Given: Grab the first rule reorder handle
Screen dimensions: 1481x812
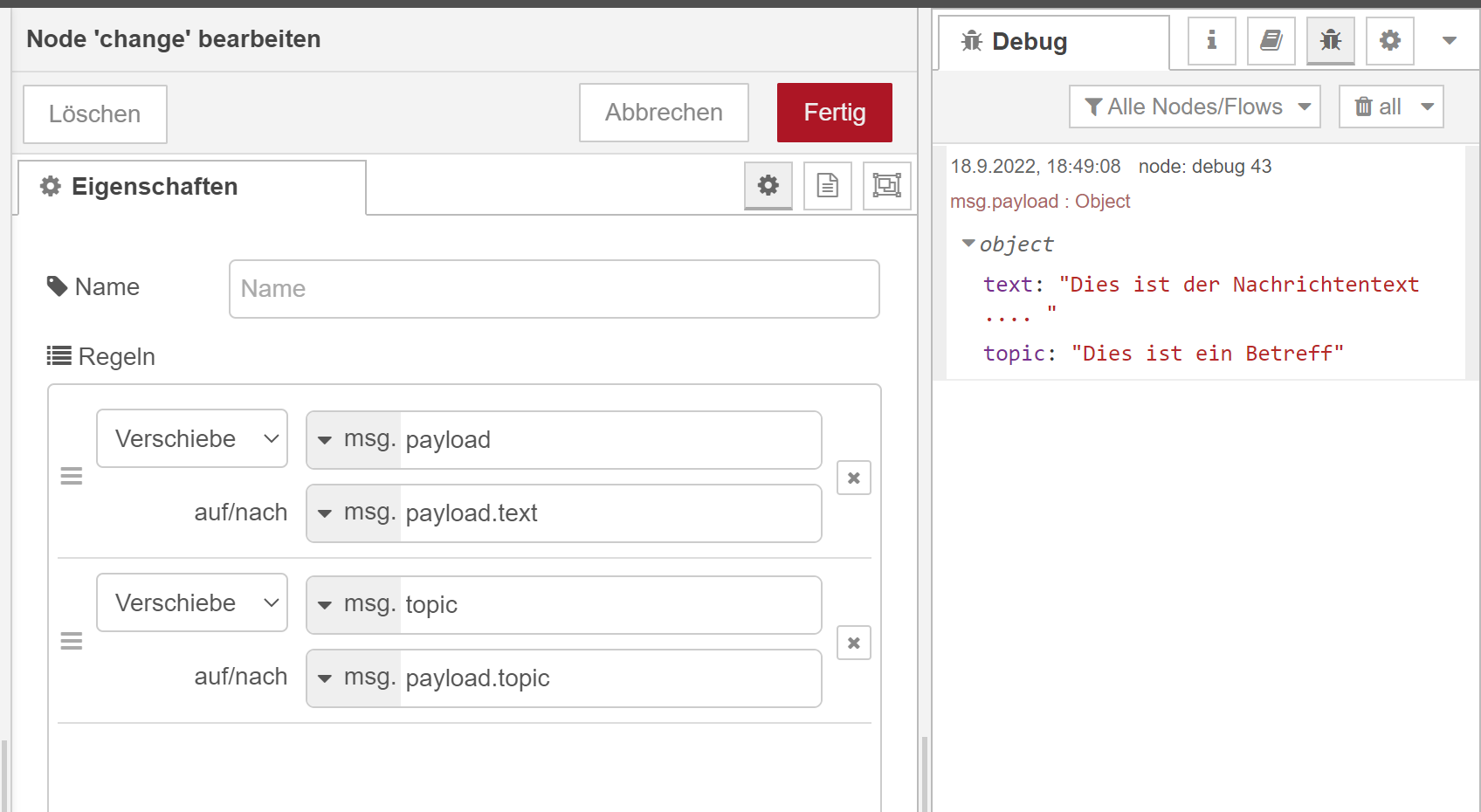Looking at the screenshot, I should pyautogui.click(x=72, y=476).
